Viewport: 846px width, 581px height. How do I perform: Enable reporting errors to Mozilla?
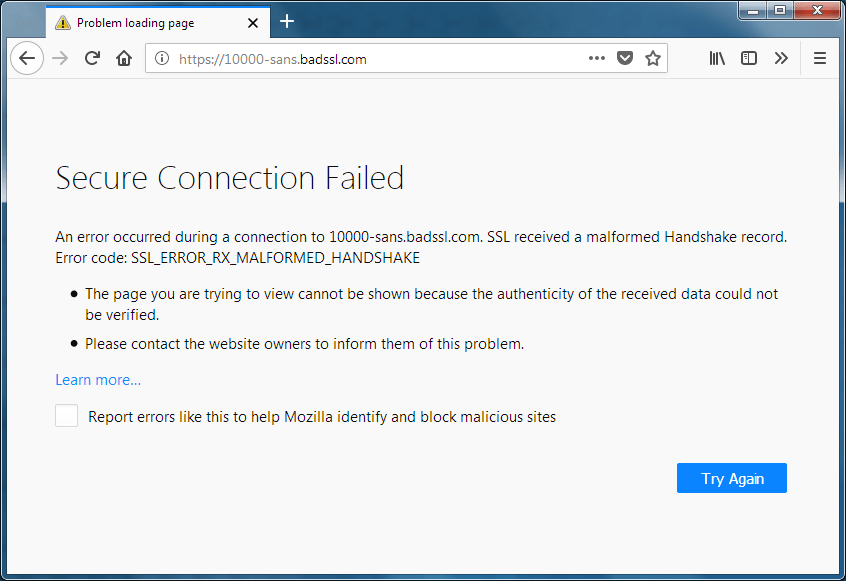tap(66, 415)
